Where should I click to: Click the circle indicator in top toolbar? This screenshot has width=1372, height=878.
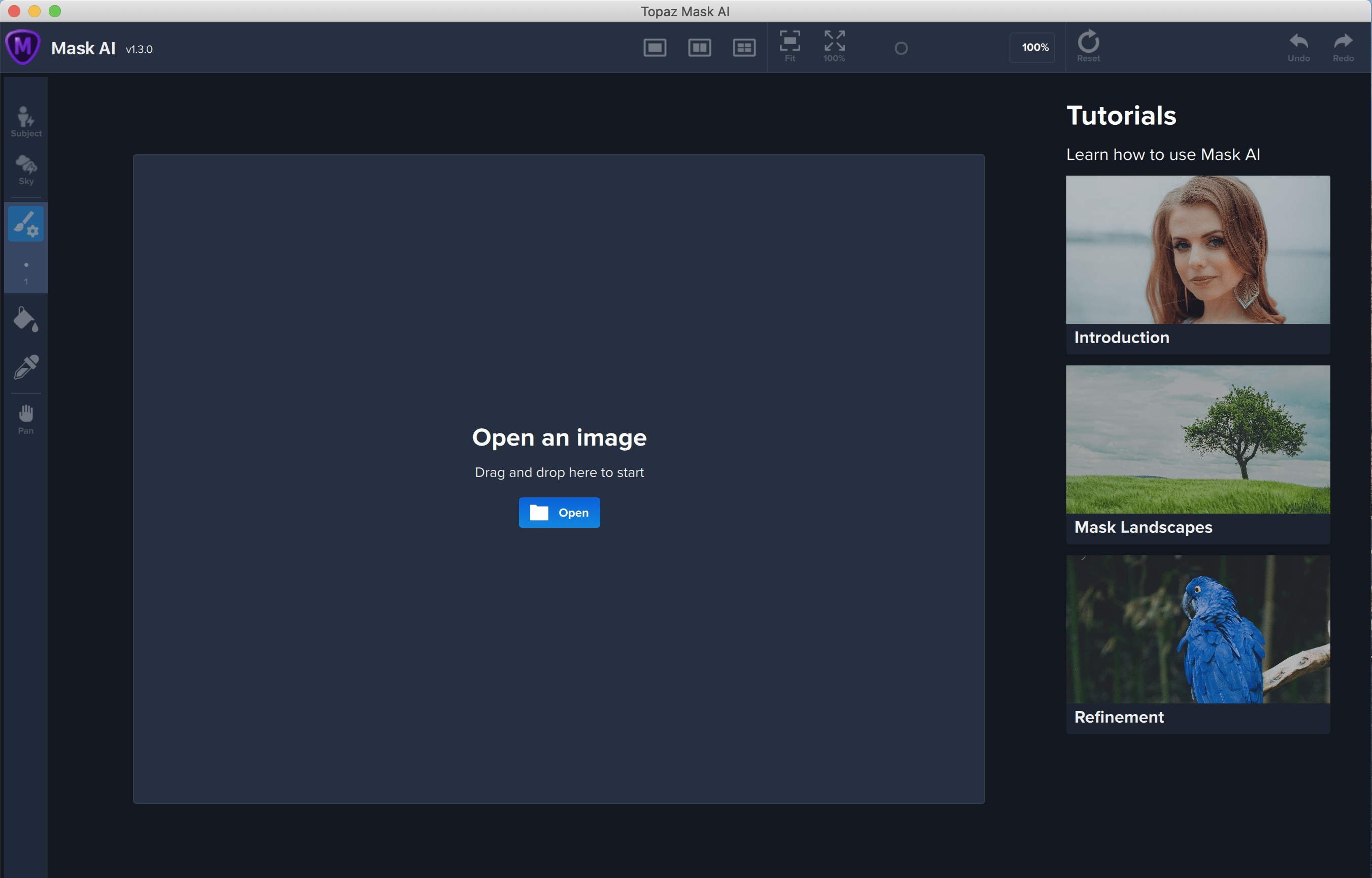[x=900, y=48]
